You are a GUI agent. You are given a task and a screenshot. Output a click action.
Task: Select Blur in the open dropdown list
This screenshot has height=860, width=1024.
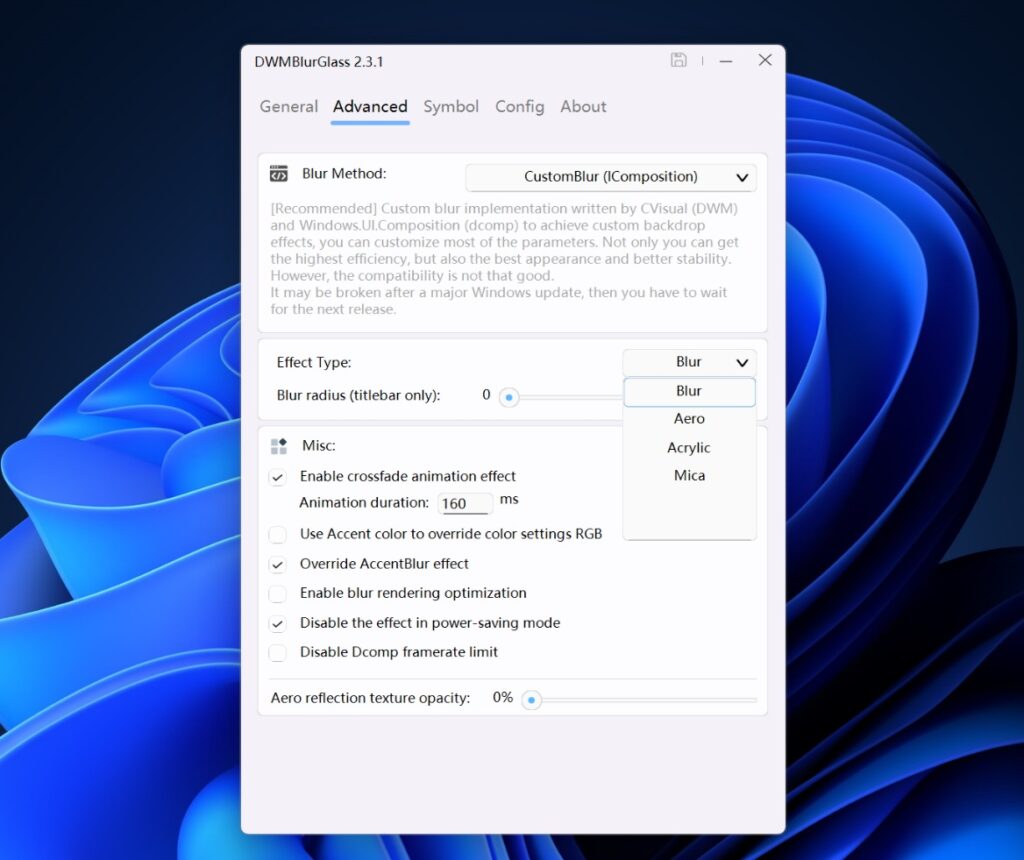click(689, 390)
